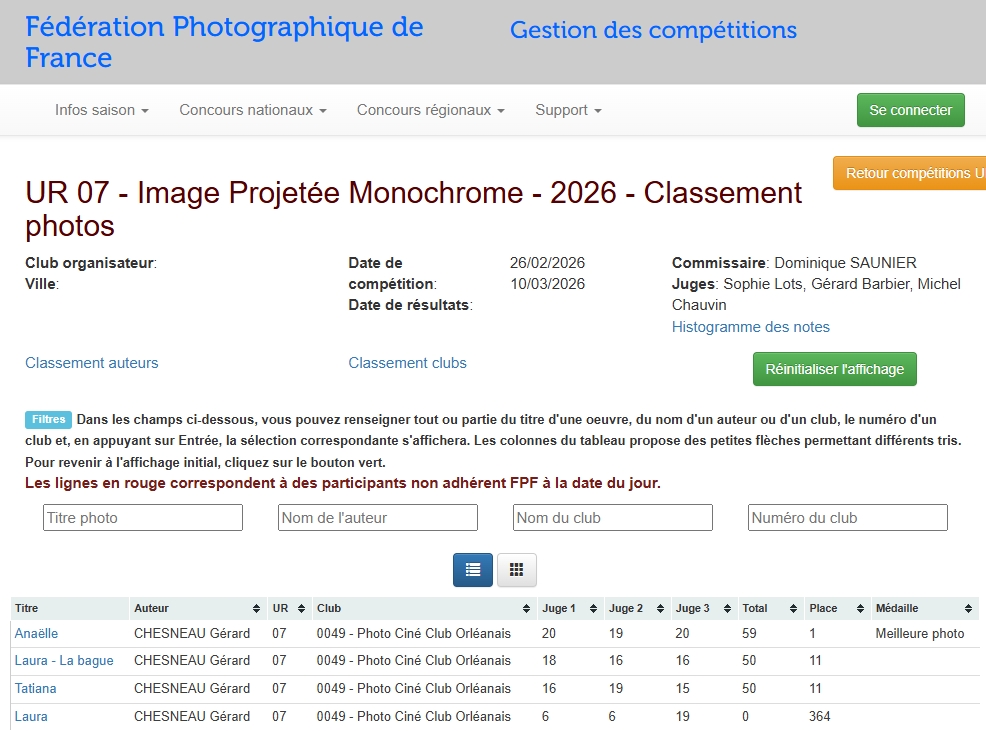
Task: Sort by Auteur column arrows
Action: coord(258,608)
